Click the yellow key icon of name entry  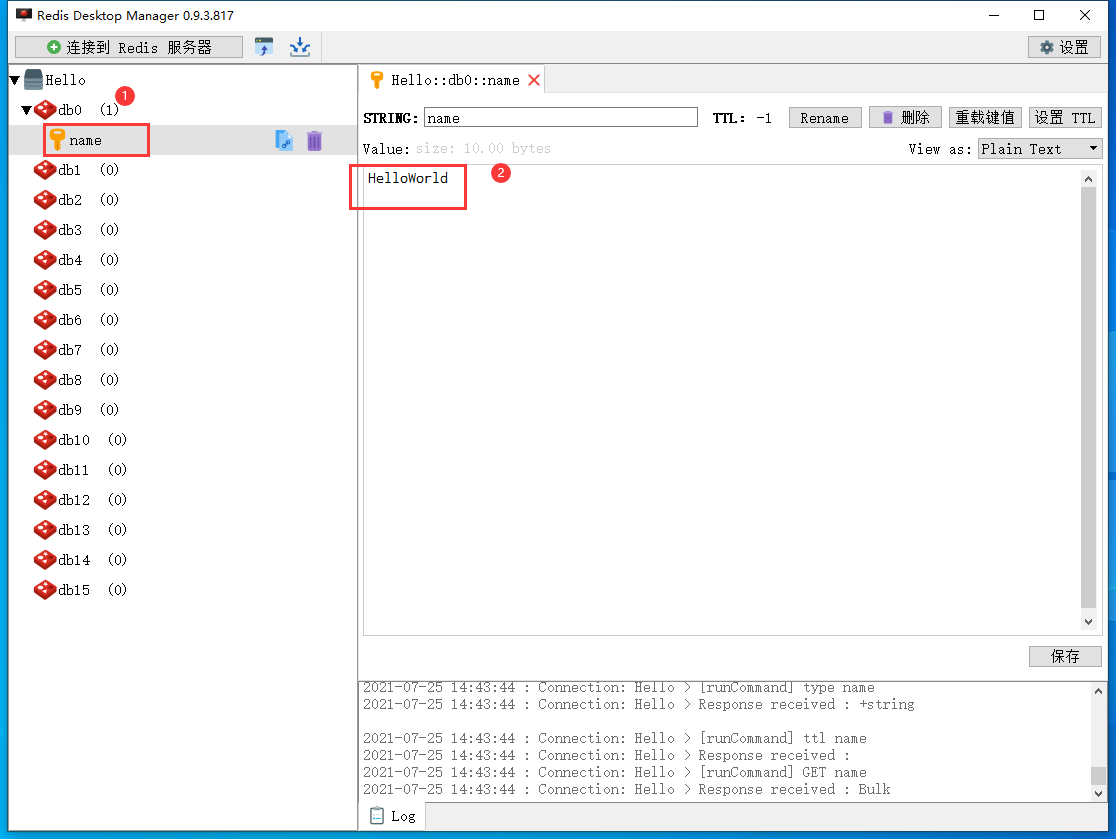tap(58, 140)
